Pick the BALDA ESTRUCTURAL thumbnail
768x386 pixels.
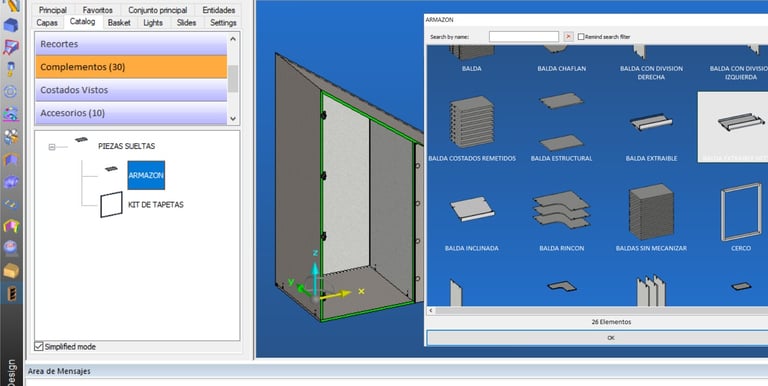[561, 121]
